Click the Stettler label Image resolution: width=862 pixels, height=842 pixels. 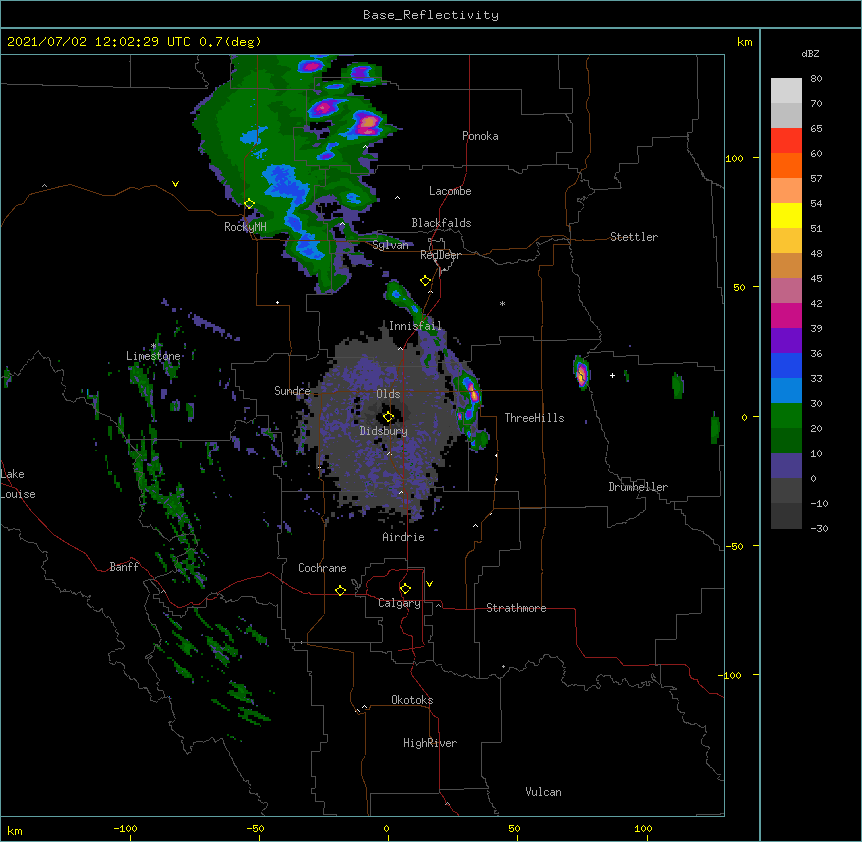click(x=634, y=237)
